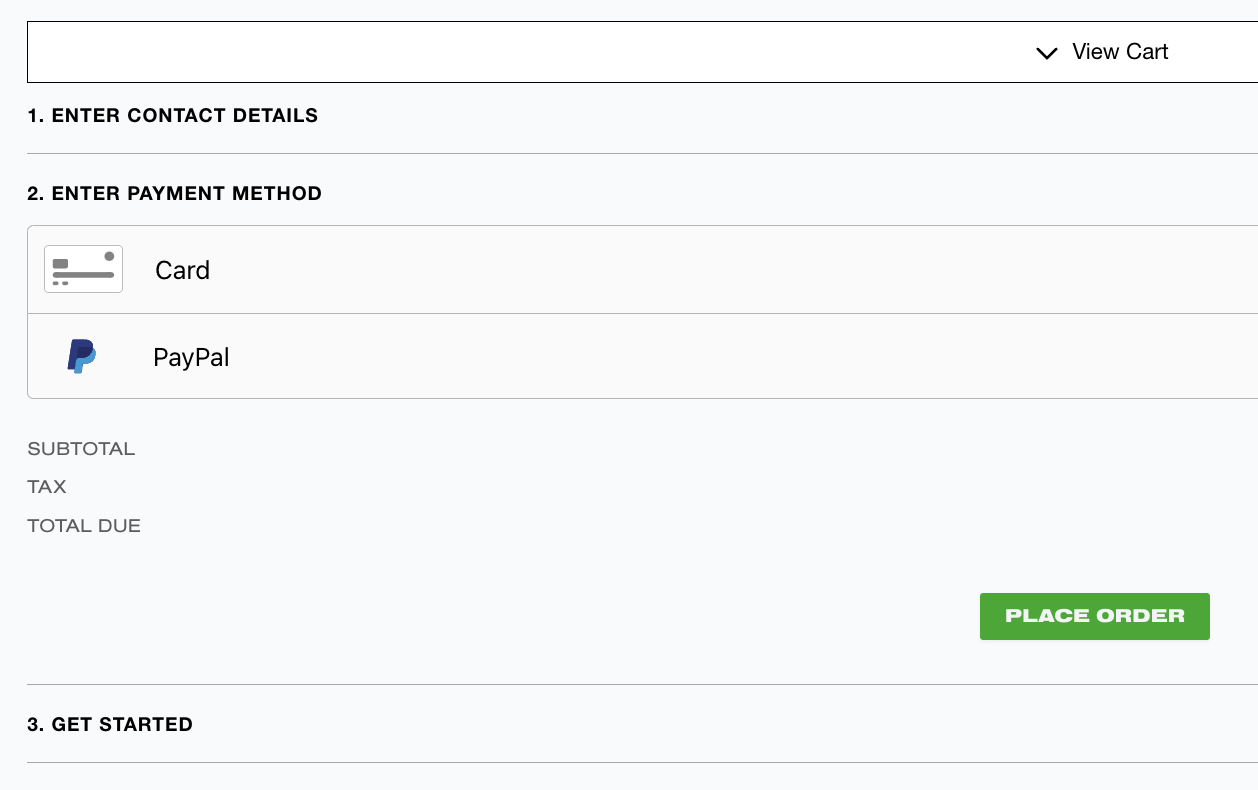The image size is (1258, 790).
Task: Select PayPal as payment method
Action: coord(191,357)
